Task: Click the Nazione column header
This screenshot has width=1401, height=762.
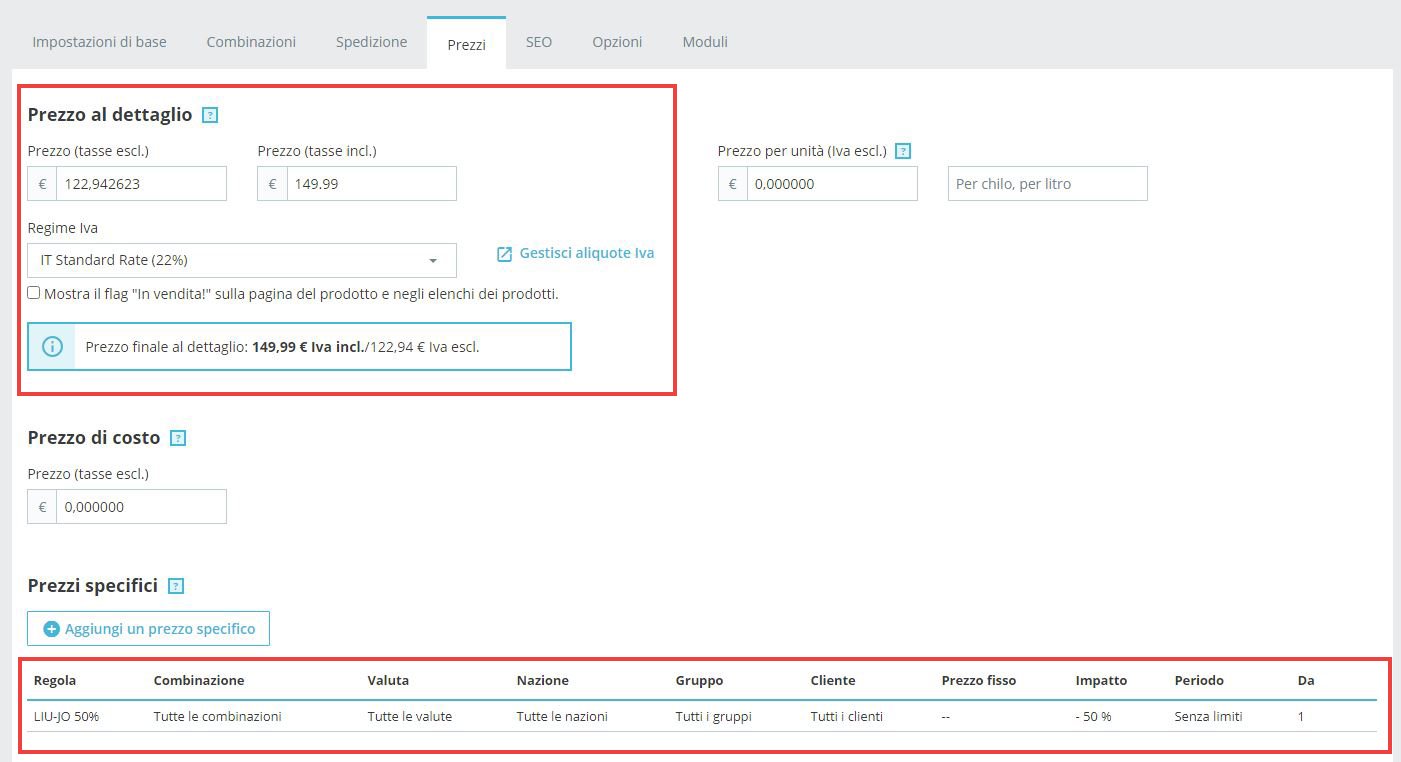Action: (x=542, y=680)
